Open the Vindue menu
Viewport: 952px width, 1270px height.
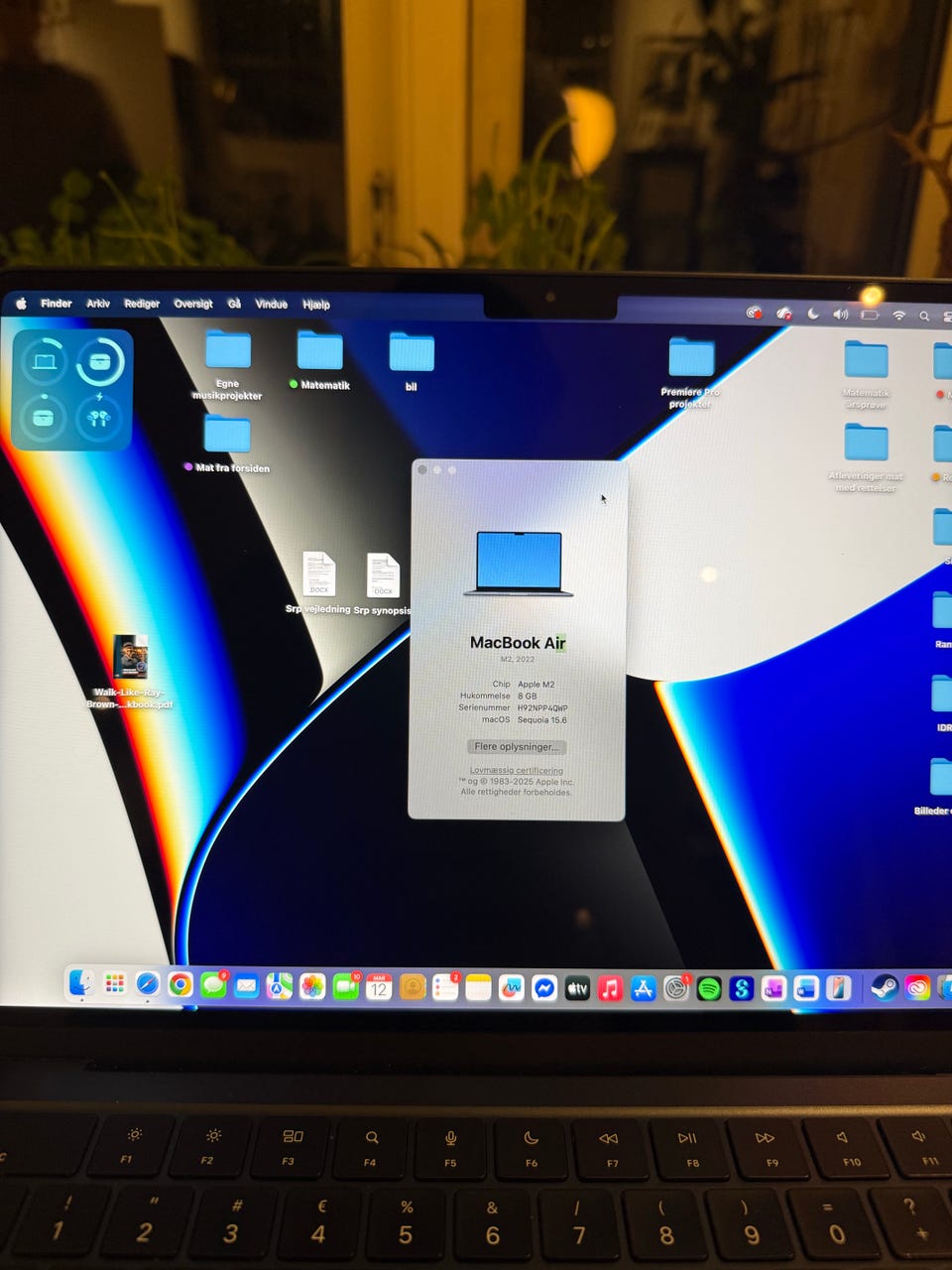271,305
